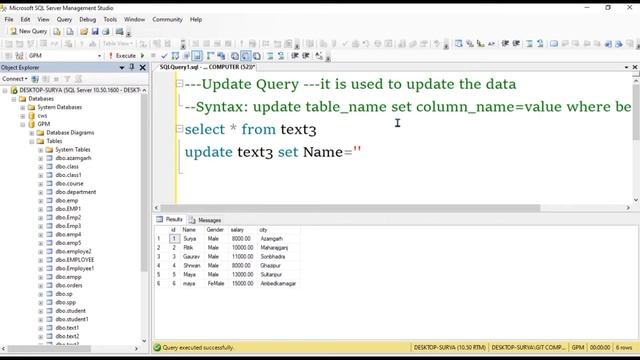Switch to the Messages tab
The width and height of the screenshot is (640, 360).
pos(205,220)
